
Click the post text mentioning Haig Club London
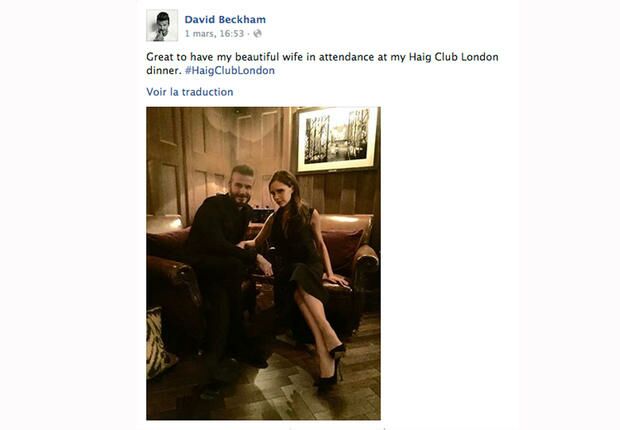click(322, 64)
